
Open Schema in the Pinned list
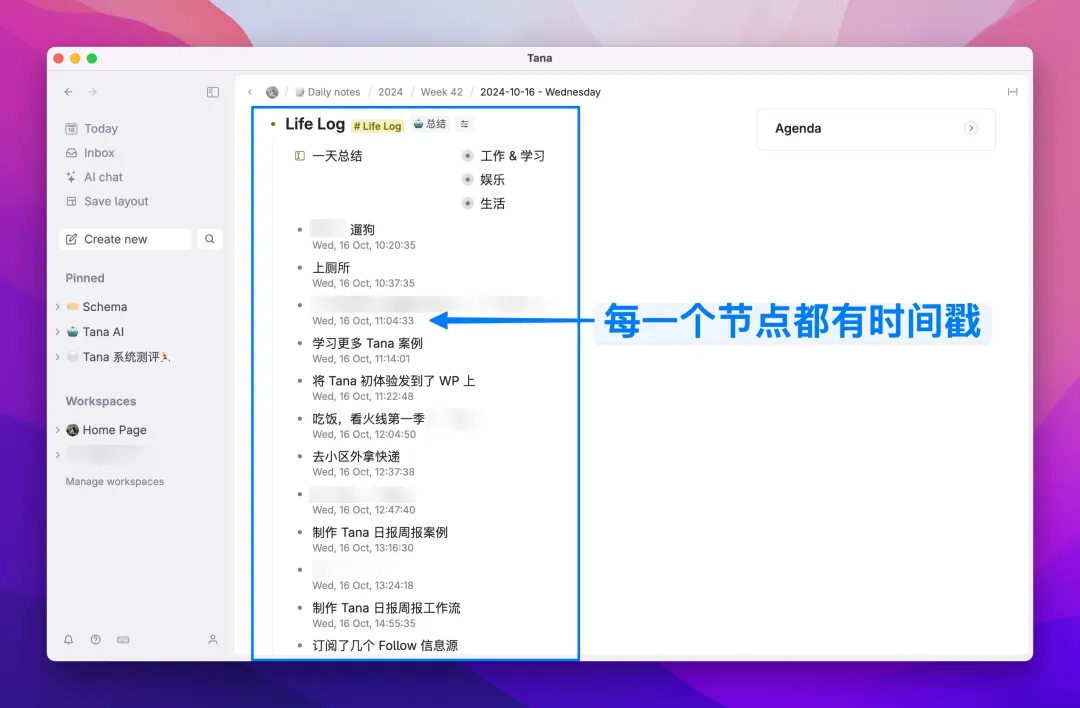pyautogui.click(x=105, y=307)
